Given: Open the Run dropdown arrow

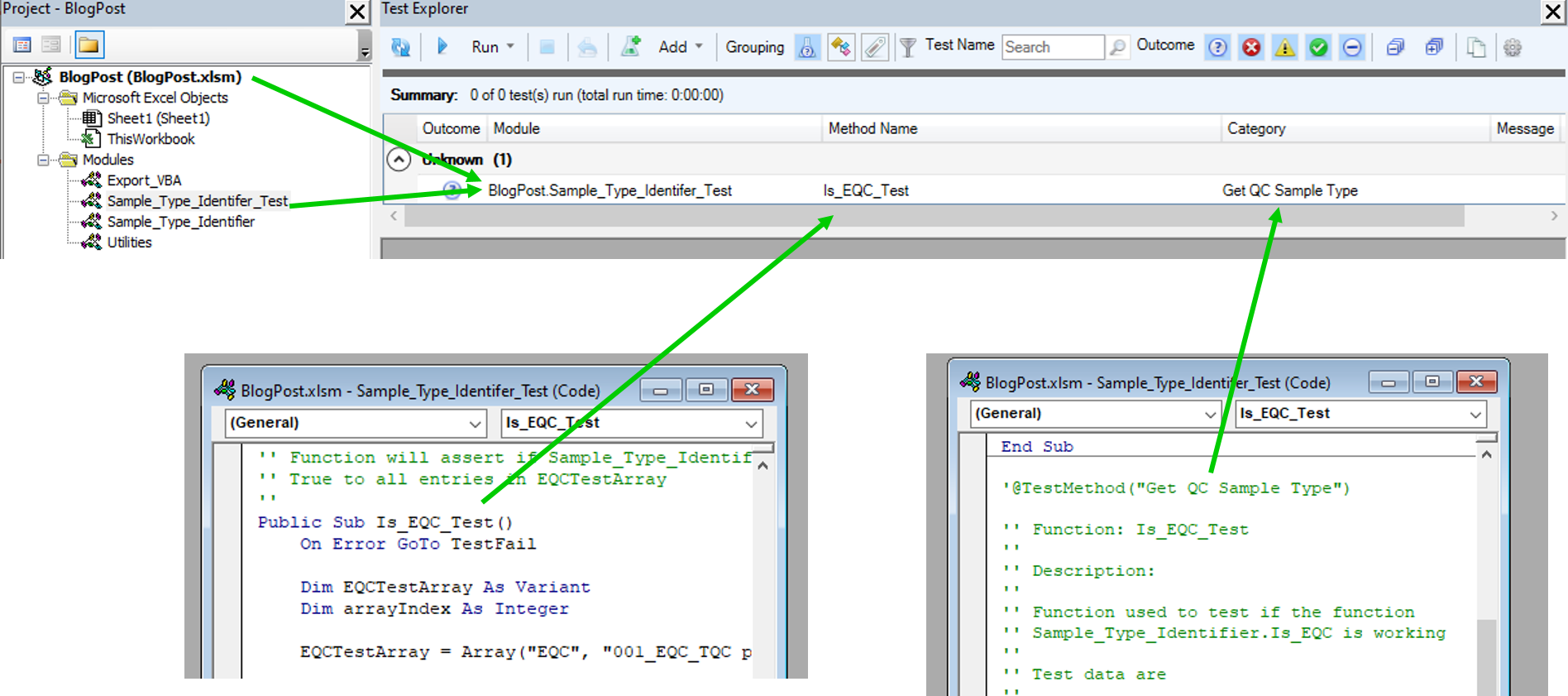Looking at the screenshot, I should 510,46.
